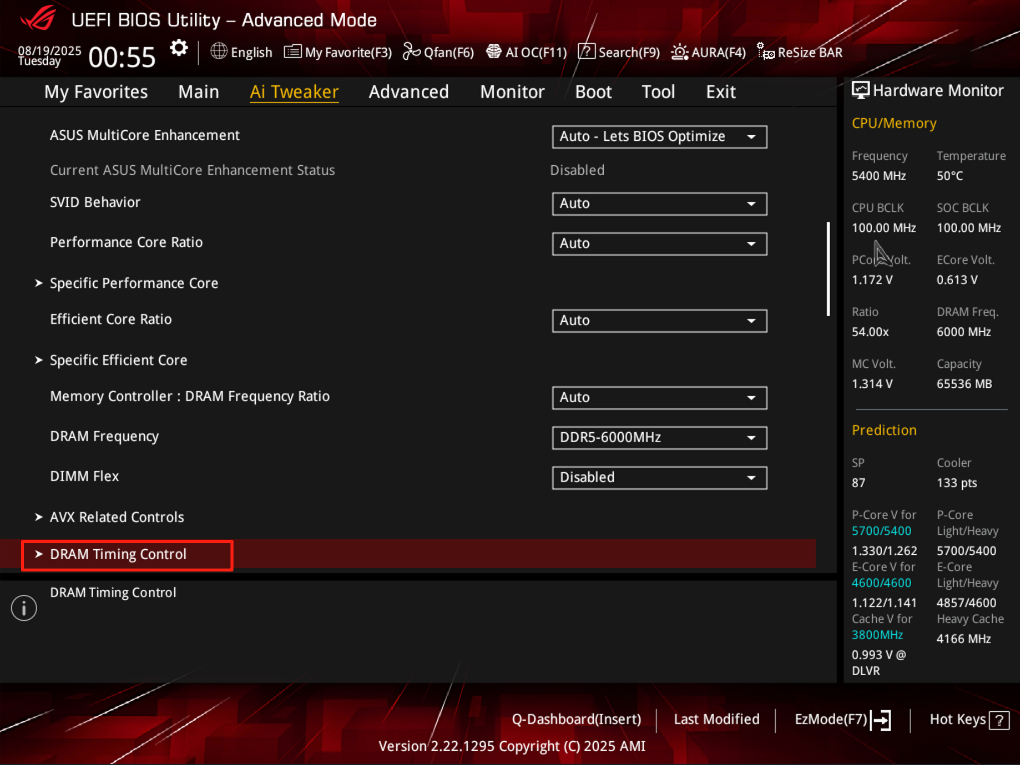Viewport: 1020px width, 765px height.
Task: Click Search(F9) label
Action: tap(628, 52)
